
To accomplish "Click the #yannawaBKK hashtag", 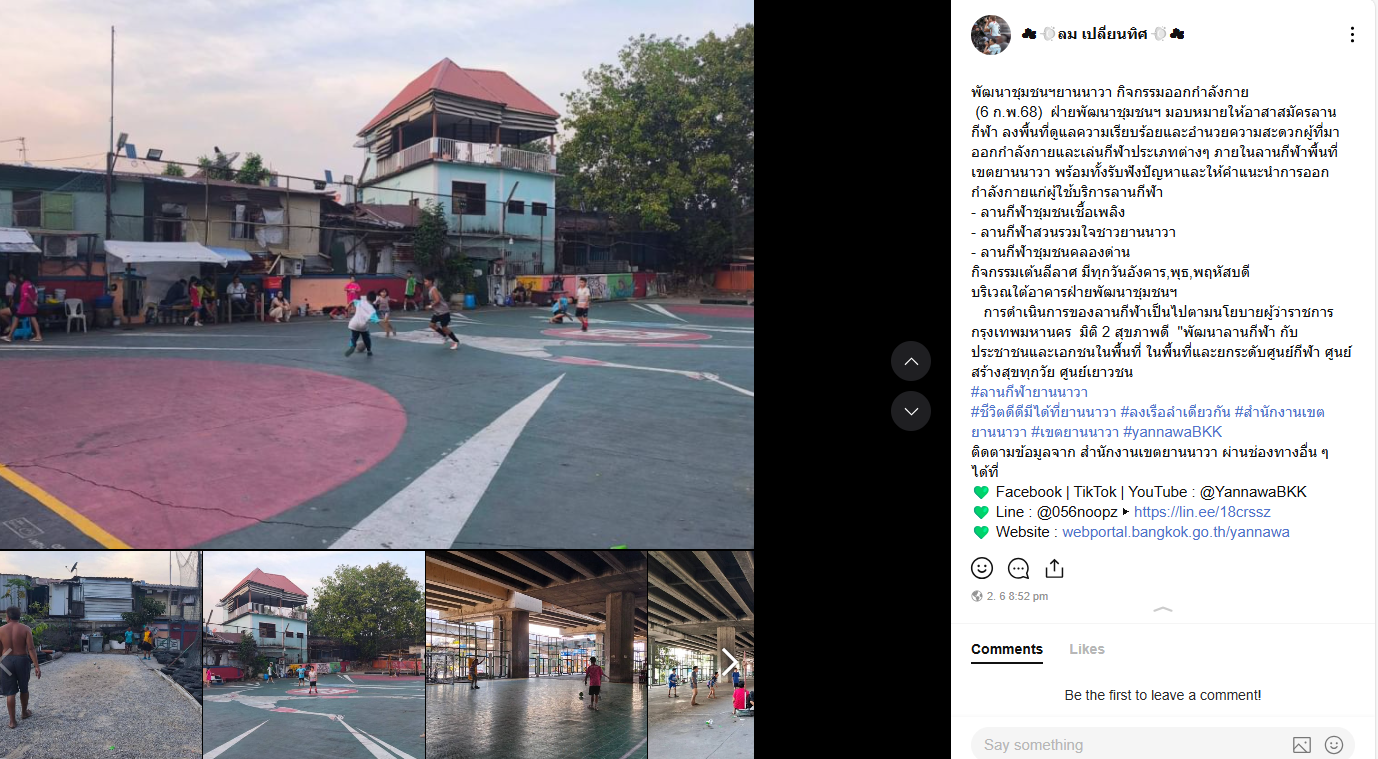I will [1173, 432].
